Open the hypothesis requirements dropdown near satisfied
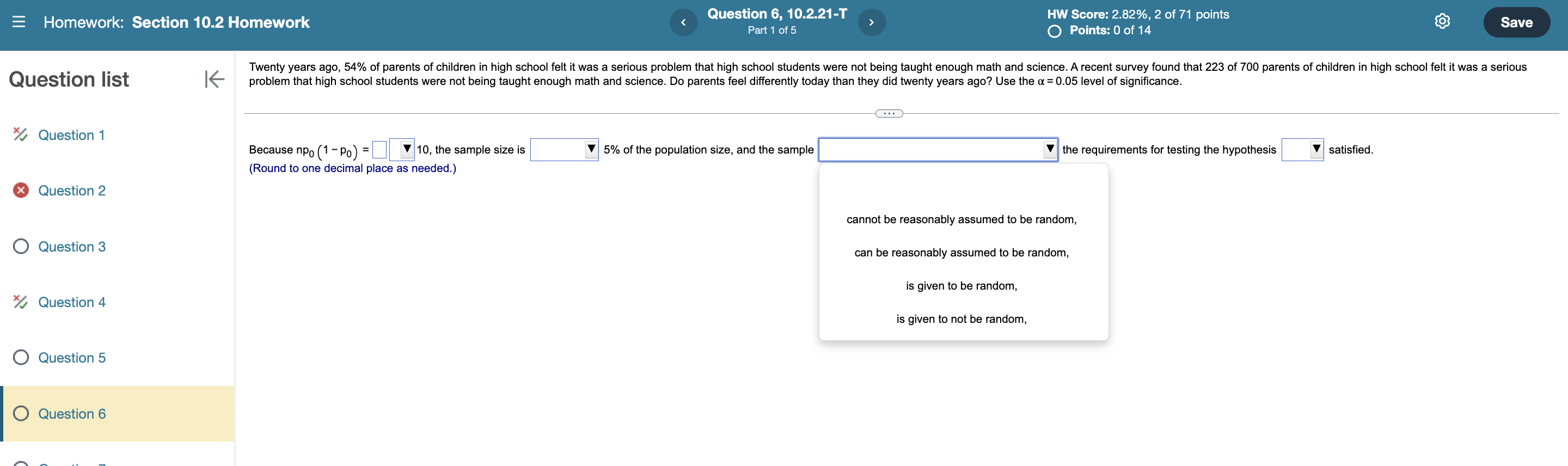The width and height of the screenshot is (1568, 466). pyautogui.click(x=1316, y=149)
